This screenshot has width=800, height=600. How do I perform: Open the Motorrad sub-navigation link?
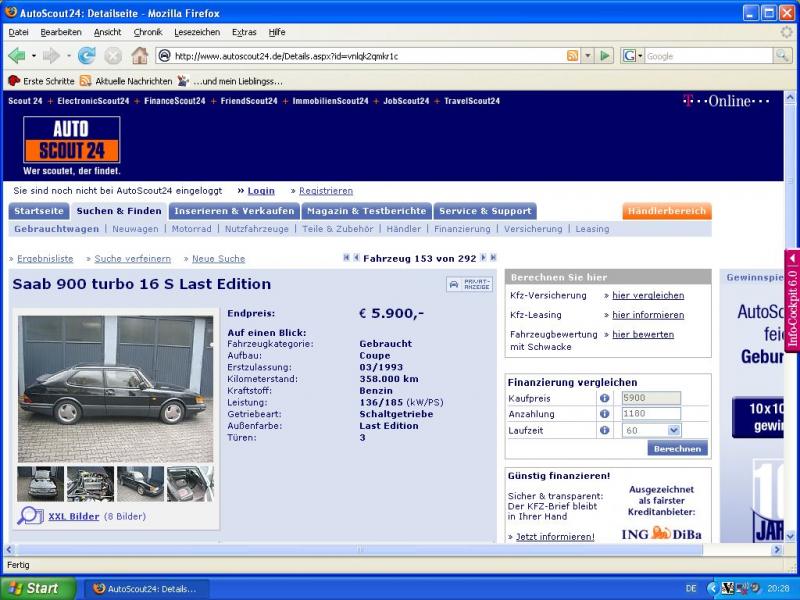[x=191, y=229]
